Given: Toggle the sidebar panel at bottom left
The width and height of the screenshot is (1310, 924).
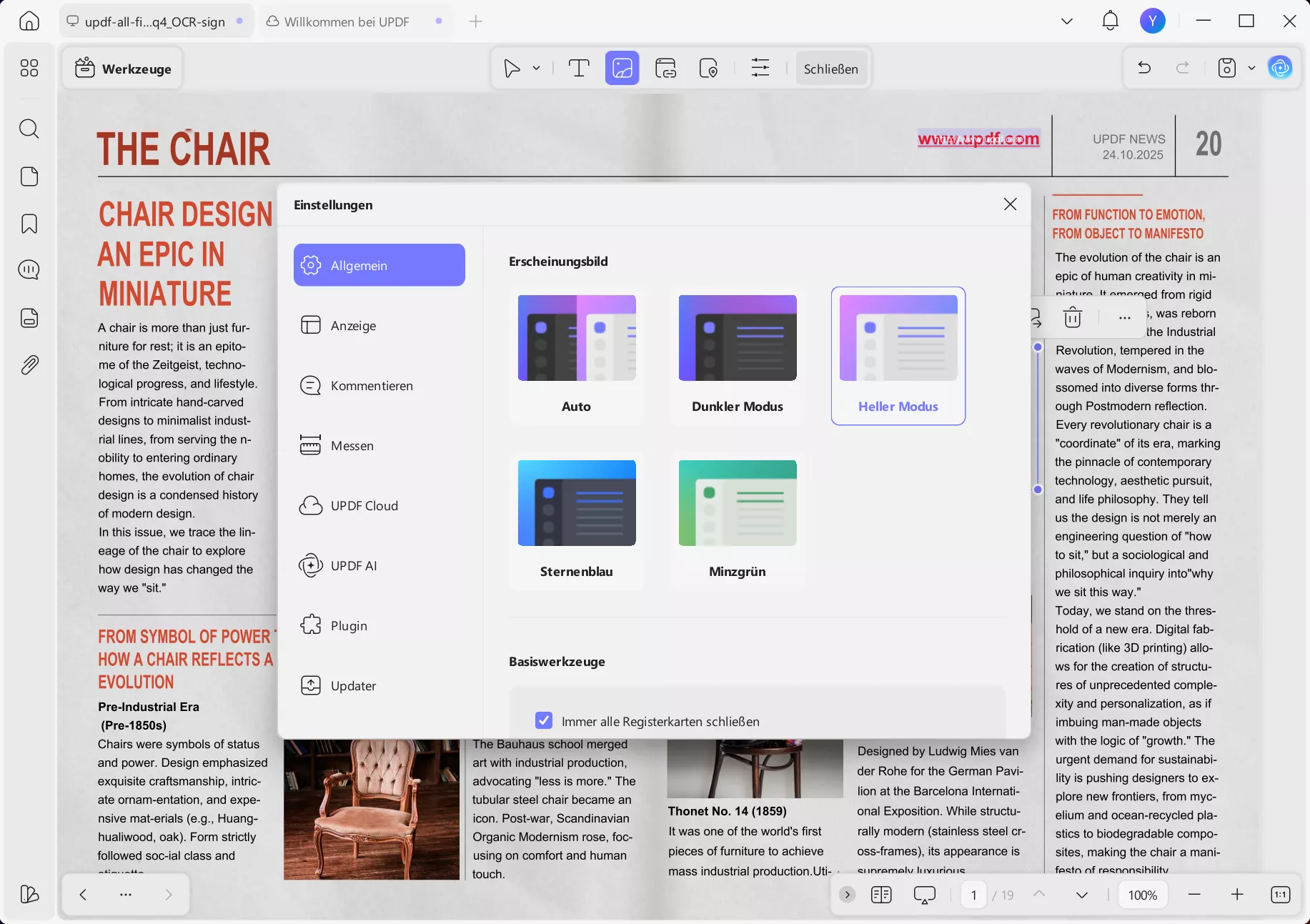Looking at the screenshot, I should (29, 894).
